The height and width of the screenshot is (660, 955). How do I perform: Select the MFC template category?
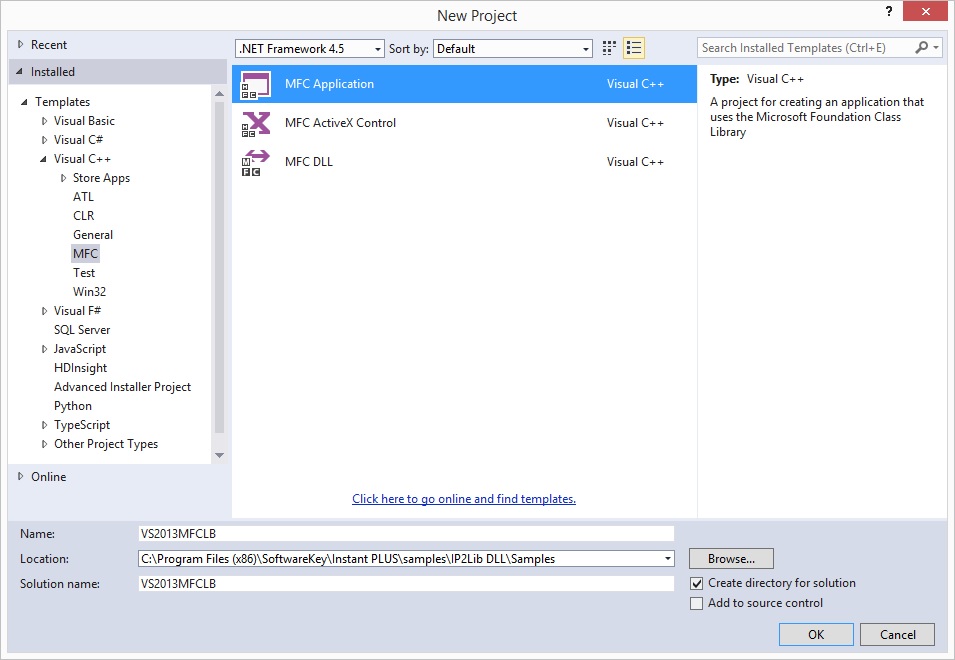[85, 254]
